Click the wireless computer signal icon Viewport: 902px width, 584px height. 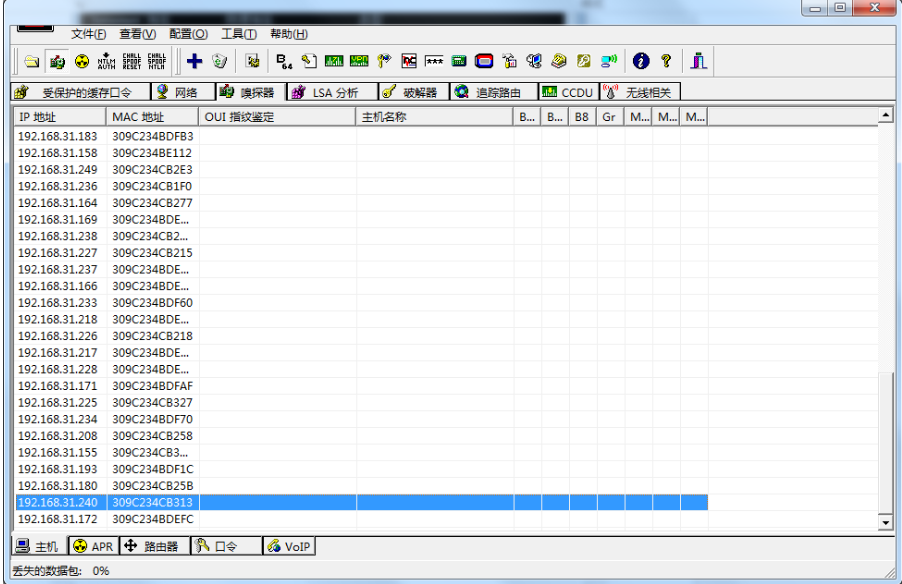click(609, 61)
